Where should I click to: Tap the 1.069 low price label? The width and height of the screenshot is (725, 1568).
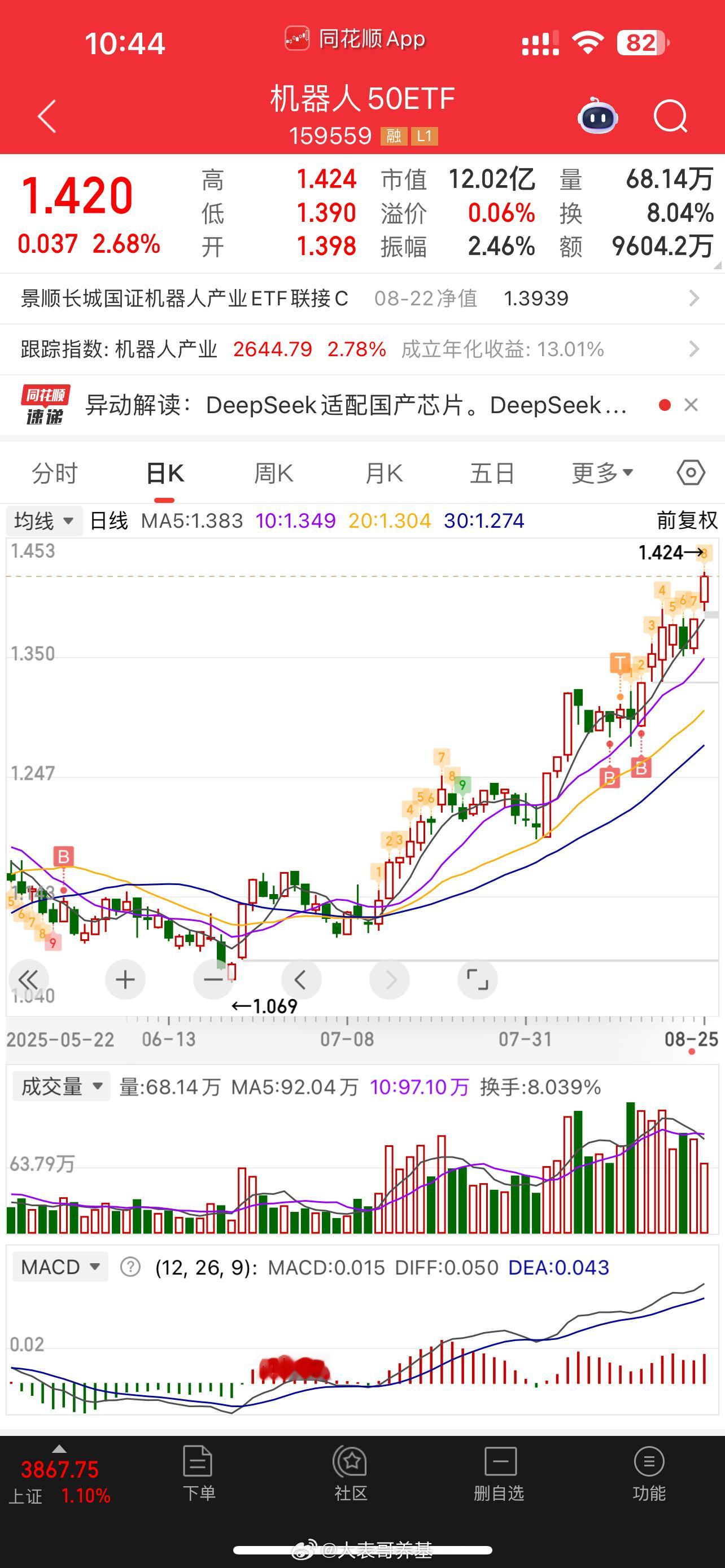[264, 1006]
